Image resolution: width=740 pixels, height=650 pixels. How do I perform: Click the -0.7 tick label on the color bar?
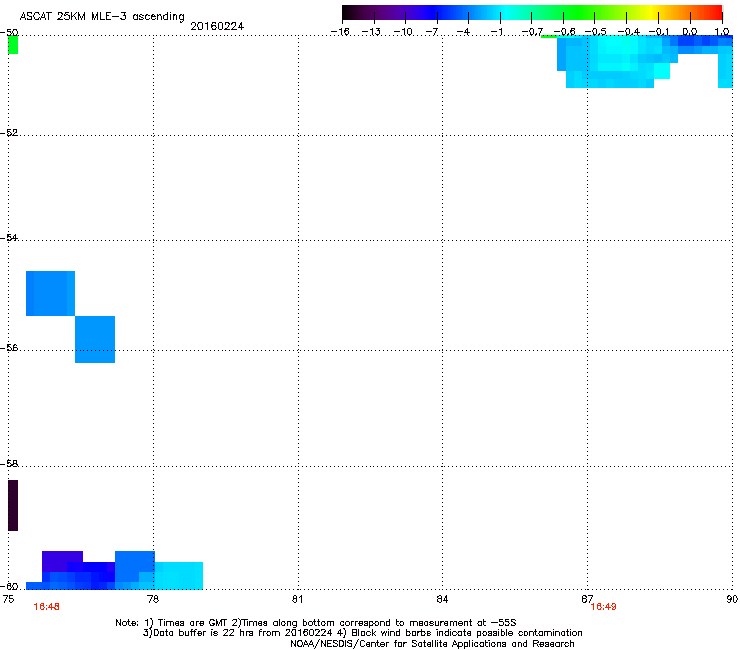pos(532,32)
